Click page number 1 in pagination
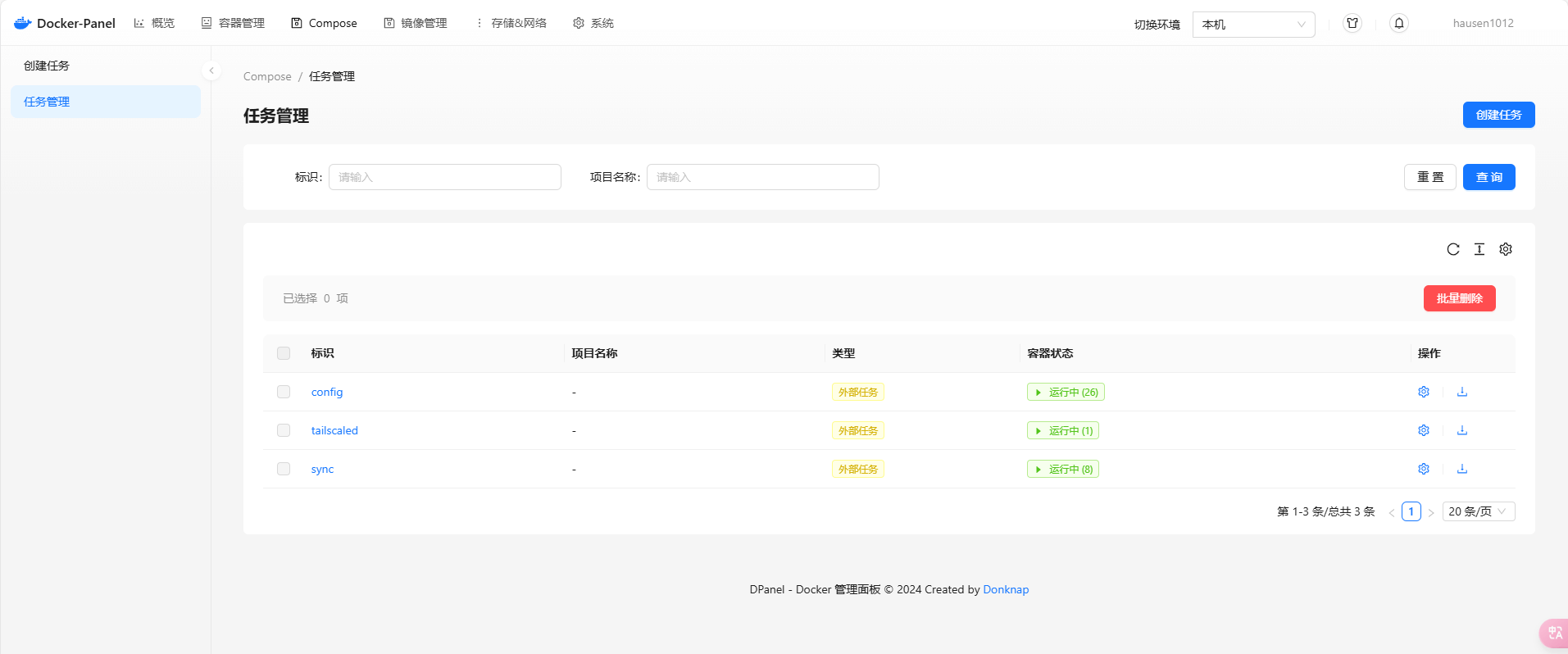Viewport: 1568px width, 654px height. click(1411, 511)
